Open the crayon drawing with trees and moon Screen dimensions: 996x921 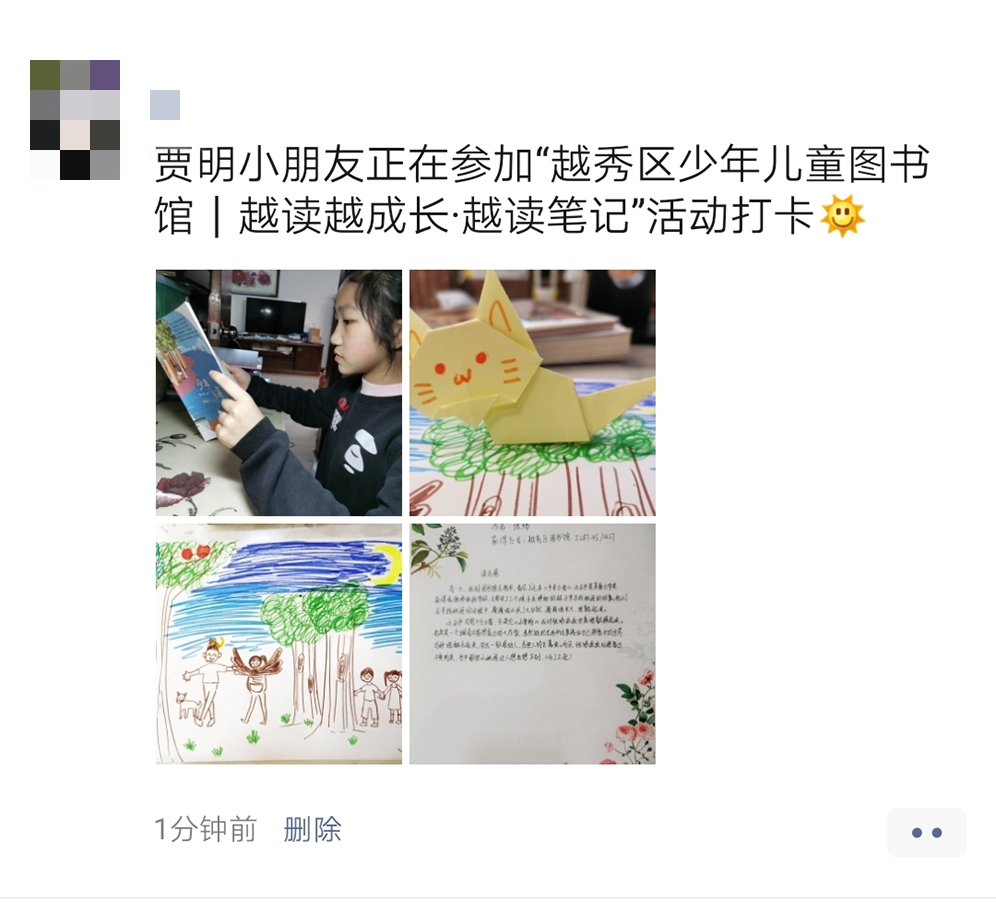coord(279,643)
